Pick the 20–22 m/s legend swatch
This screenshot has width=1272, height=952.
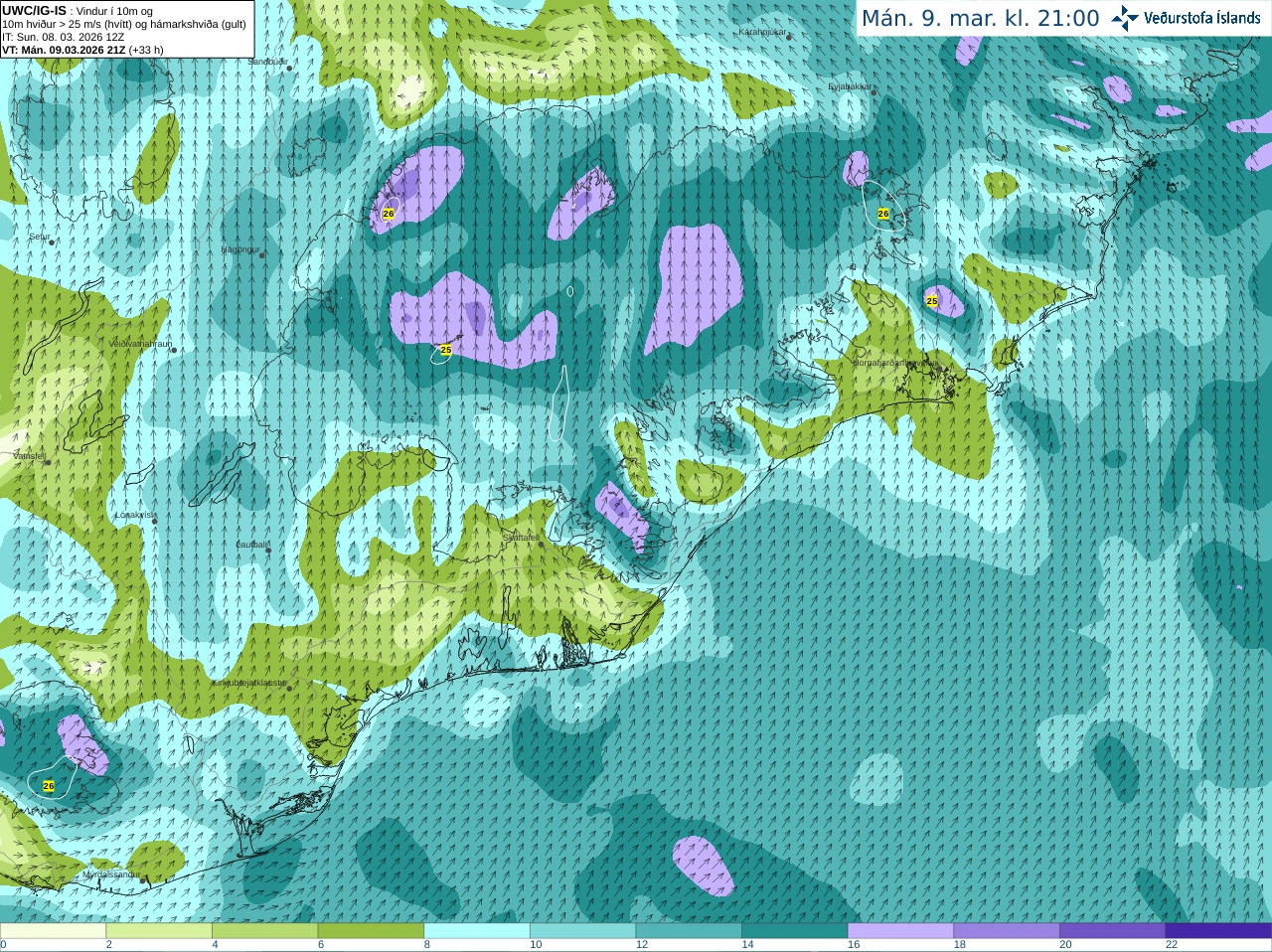click(x=1113, y=931)
